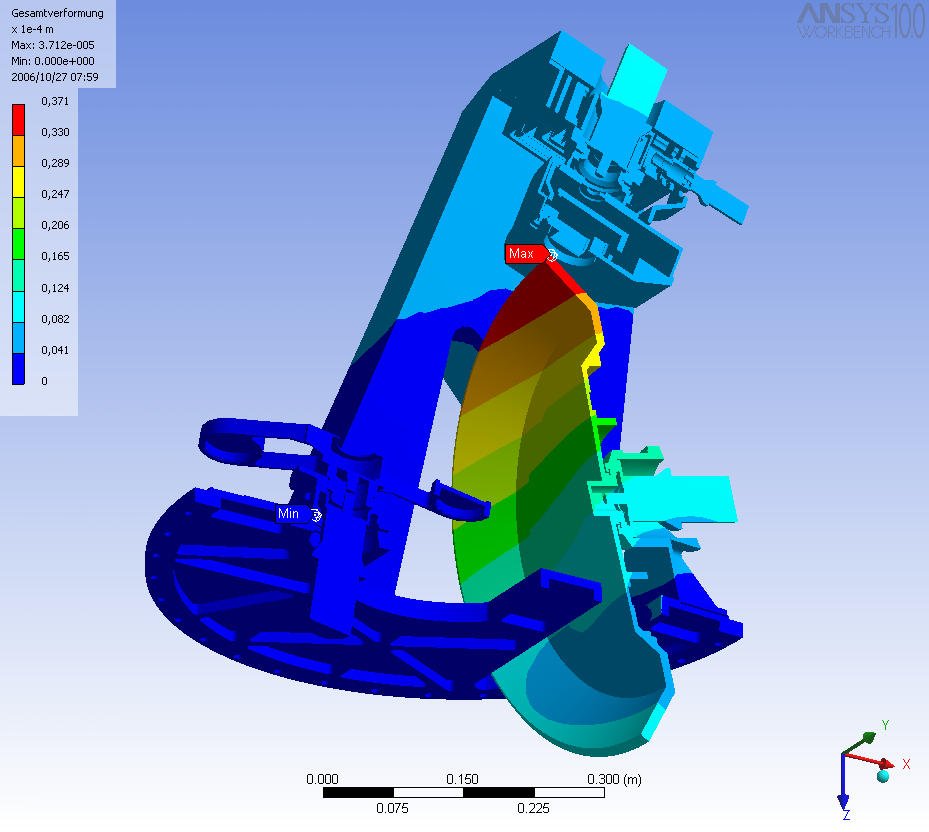Select the orange legend color band
Image resolution: width=929 pixels, height=832 pixels.
[x=20, y=147]
